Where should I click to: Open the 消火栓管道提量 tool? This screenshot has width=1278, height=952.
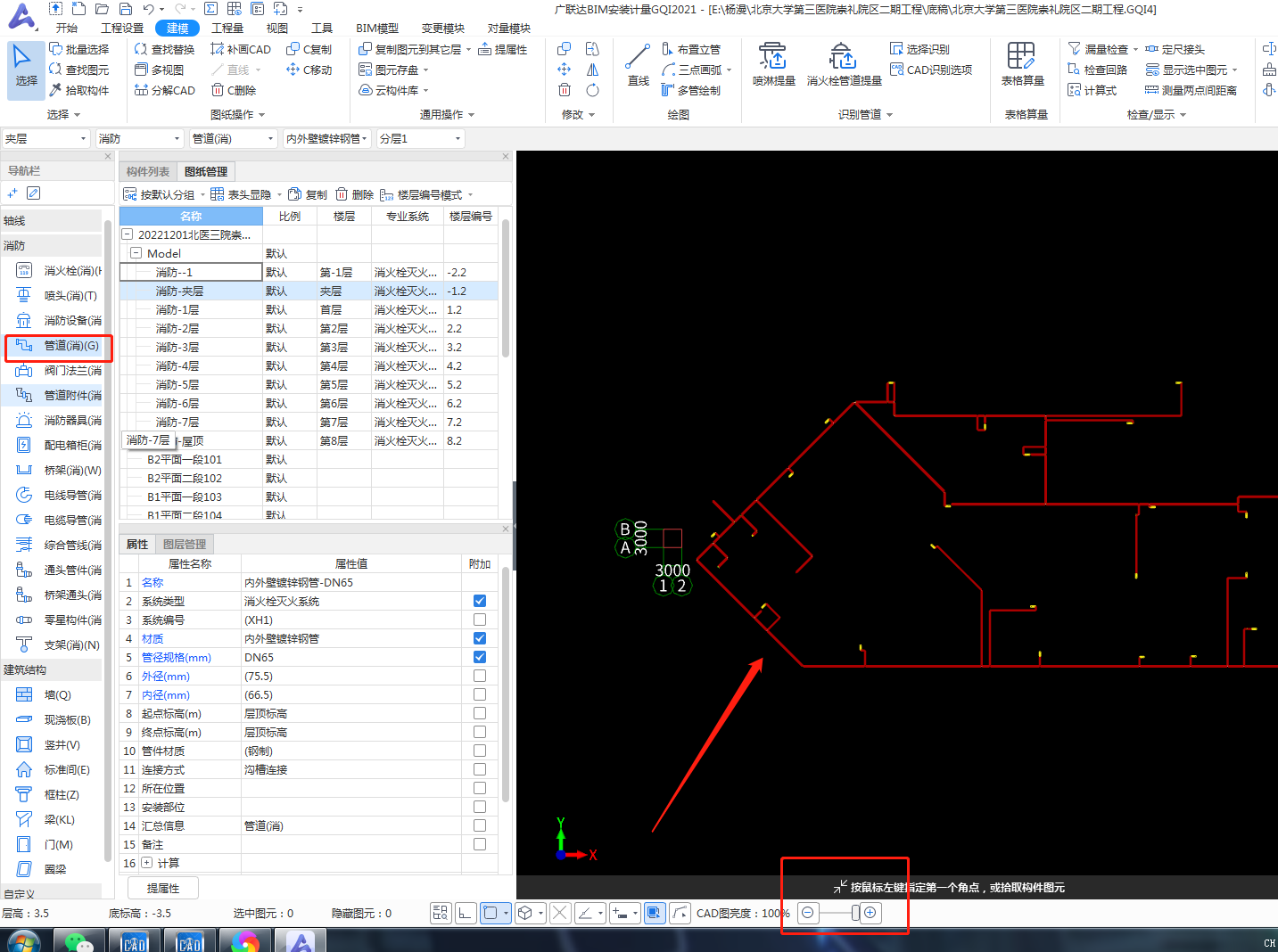pyautogui.click(x=844, y=64)
